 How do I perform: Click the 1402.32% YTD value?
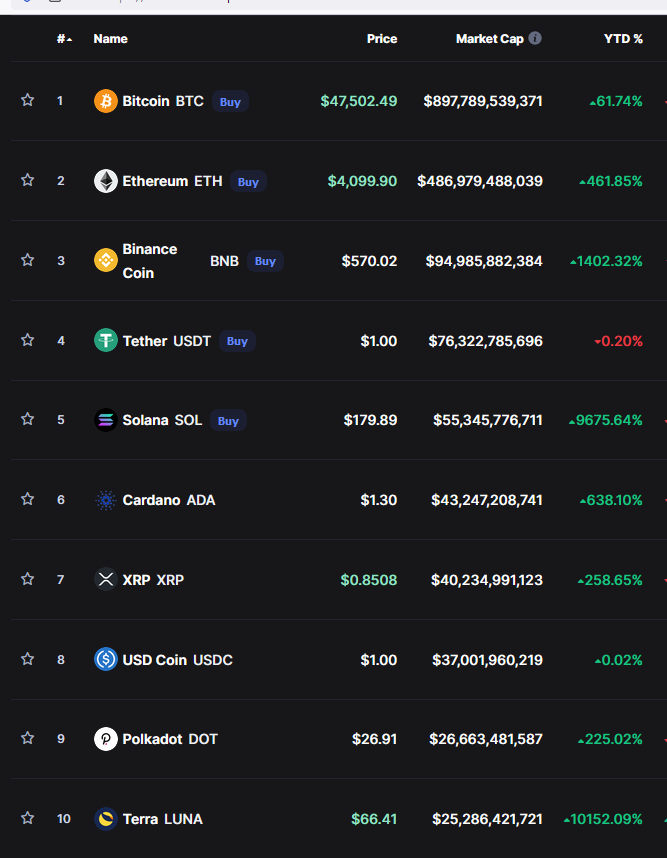[x=606, y=261]
